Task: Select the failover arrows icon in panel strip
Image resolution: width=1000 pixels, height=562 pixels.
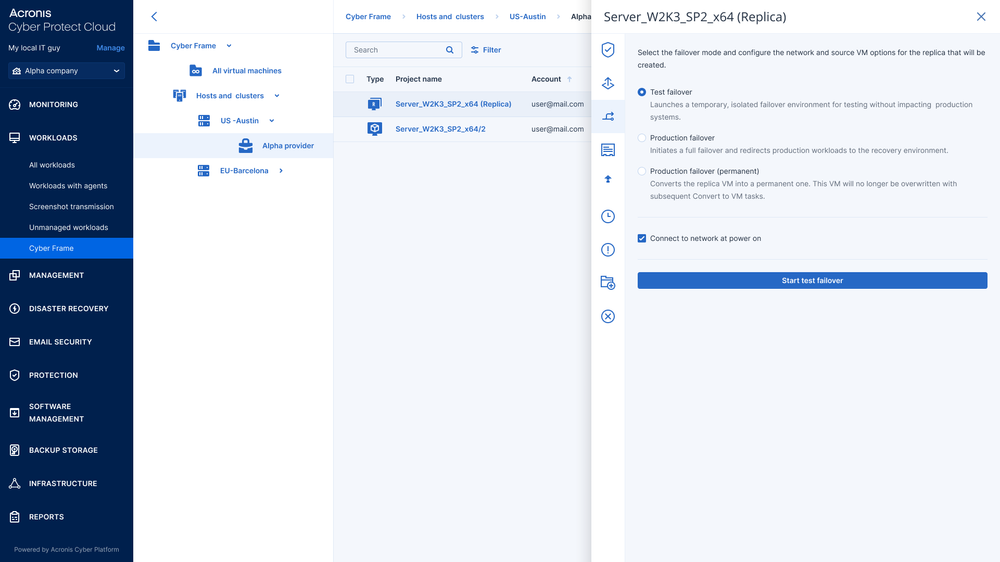Action: [608, 117]
